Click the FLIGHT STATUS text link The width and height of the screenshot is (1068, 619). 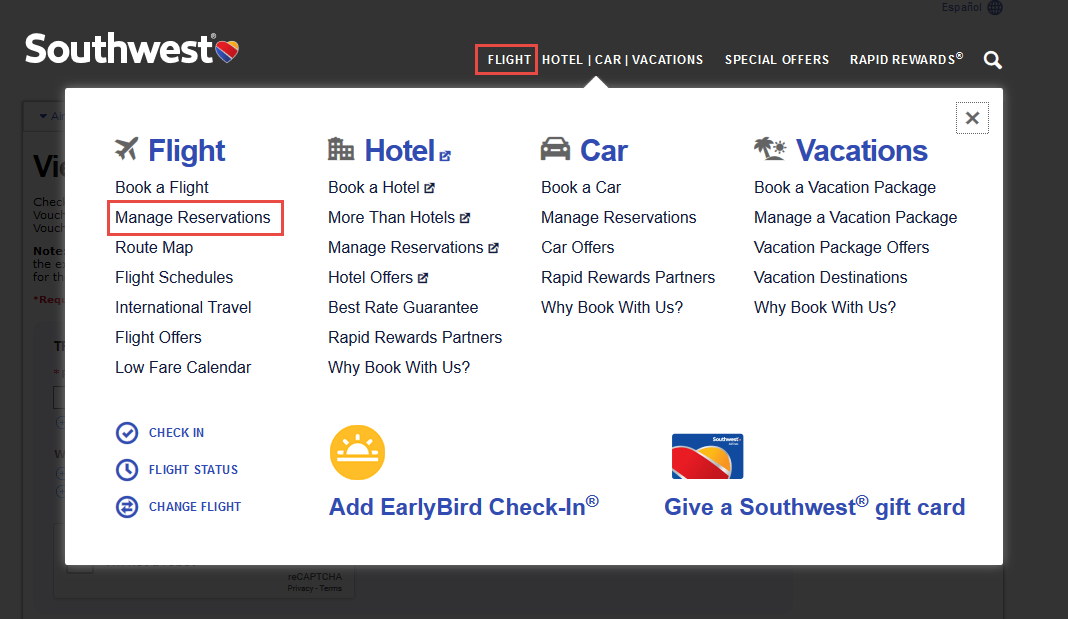[x=193, y=469]
